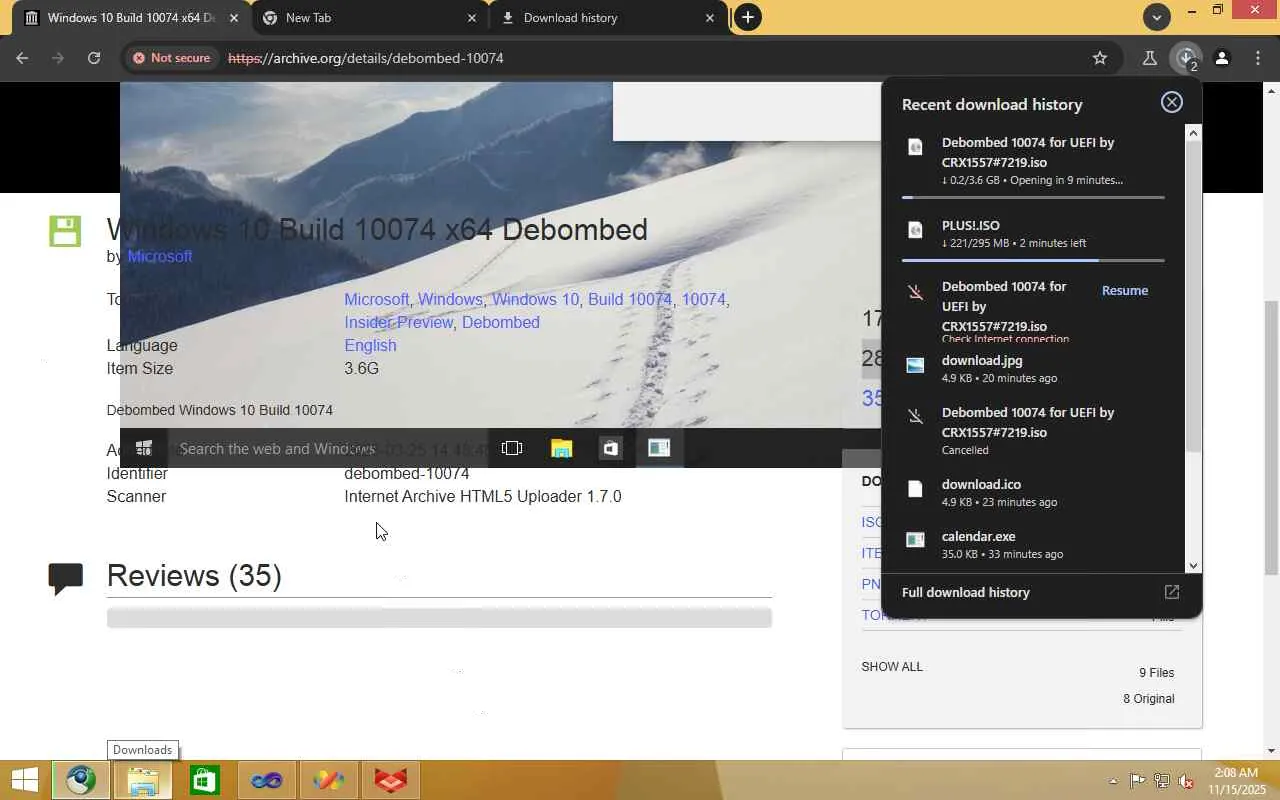Open the Chrome three-dot menu

click(1258, 58)
